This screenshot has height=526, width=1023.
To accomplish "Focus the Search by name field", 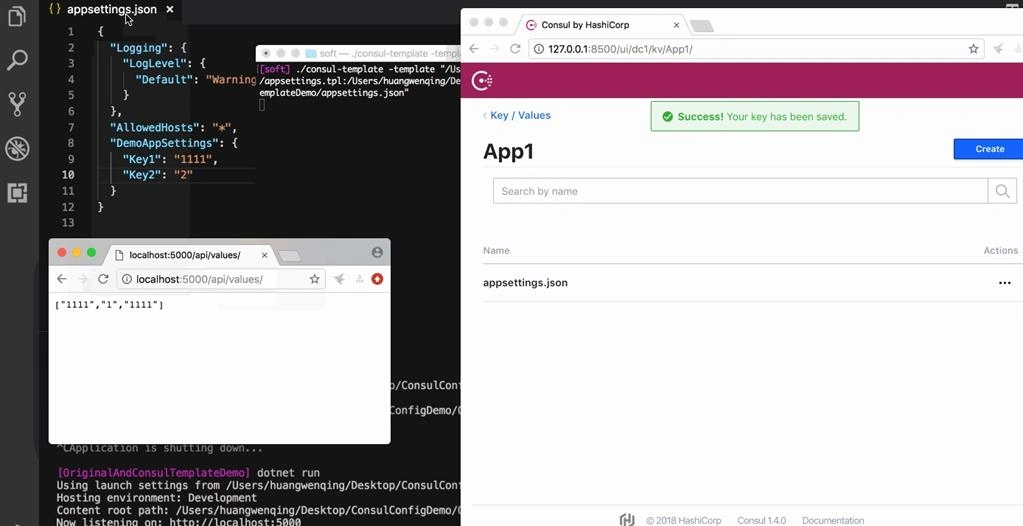I will click(x=740, y=191).
